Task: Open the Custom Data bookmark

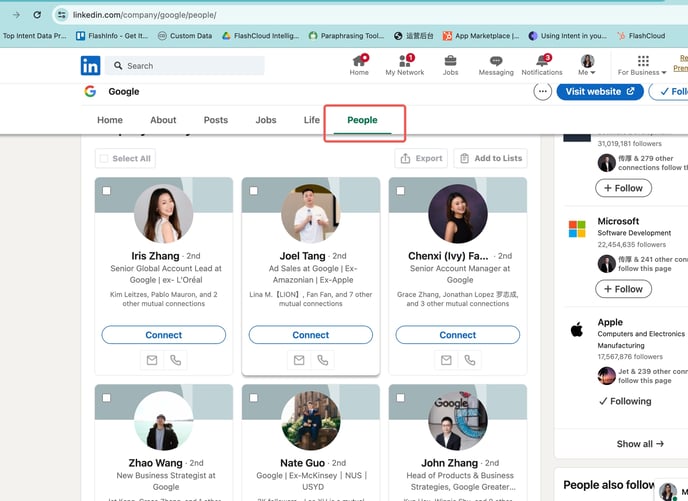Action: tap(185, 36)
